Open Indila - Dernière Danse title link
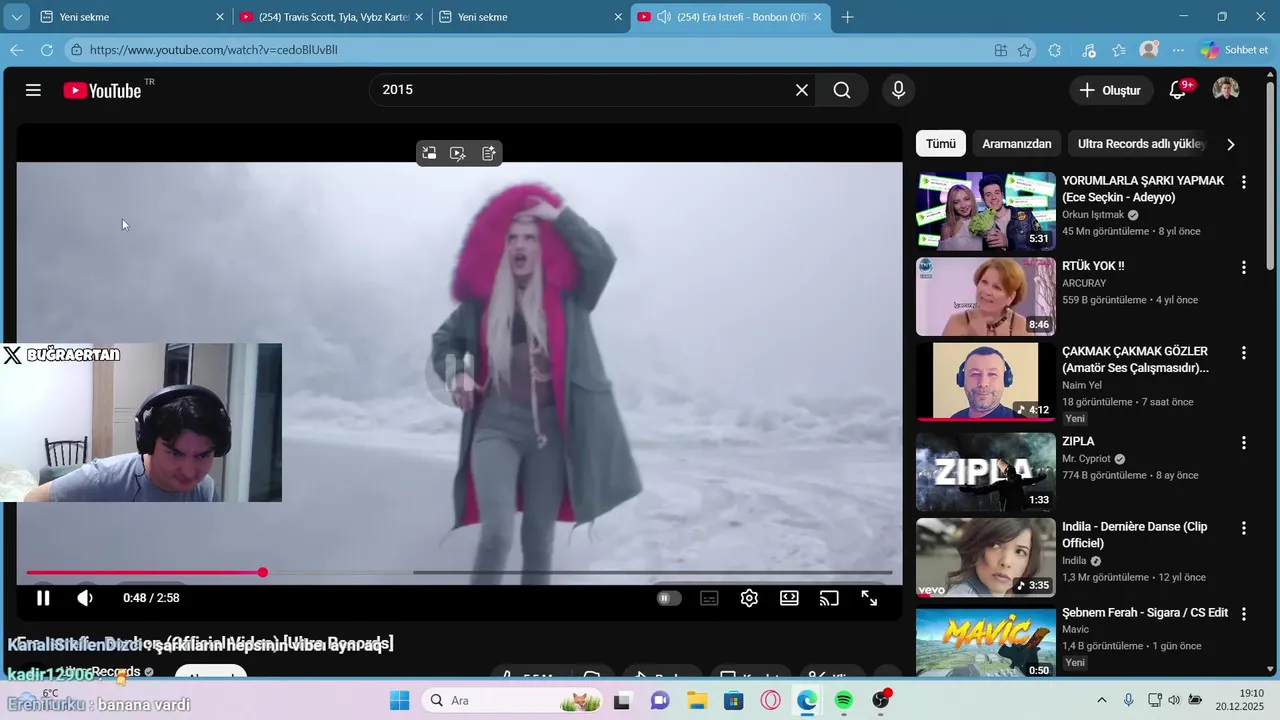This screenshot has height=720, width=1280. click(x=1134, y=534)
